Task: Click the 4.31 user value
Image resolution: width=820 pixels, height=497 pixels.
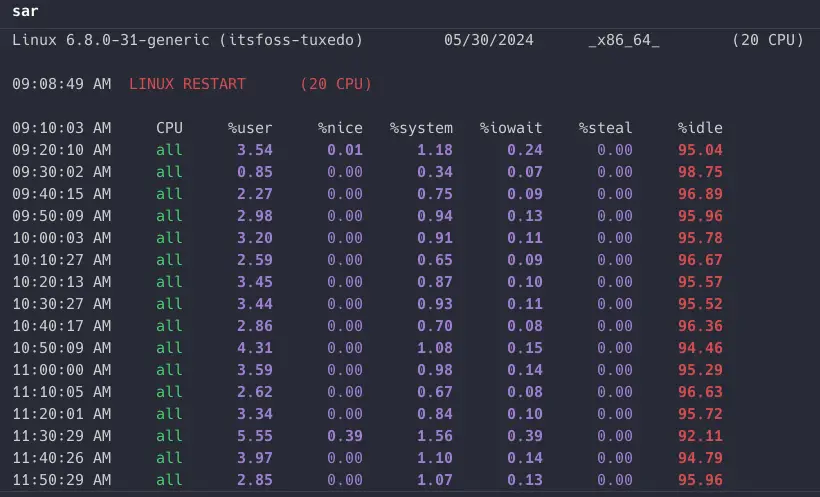Action: (254, 348)
